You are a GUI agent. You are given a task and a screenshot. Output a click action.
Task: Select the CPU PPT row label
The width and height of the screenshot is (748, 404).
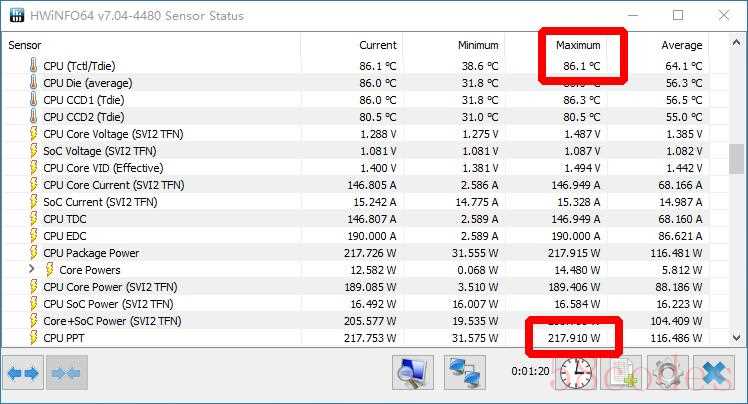click(63, 338)
